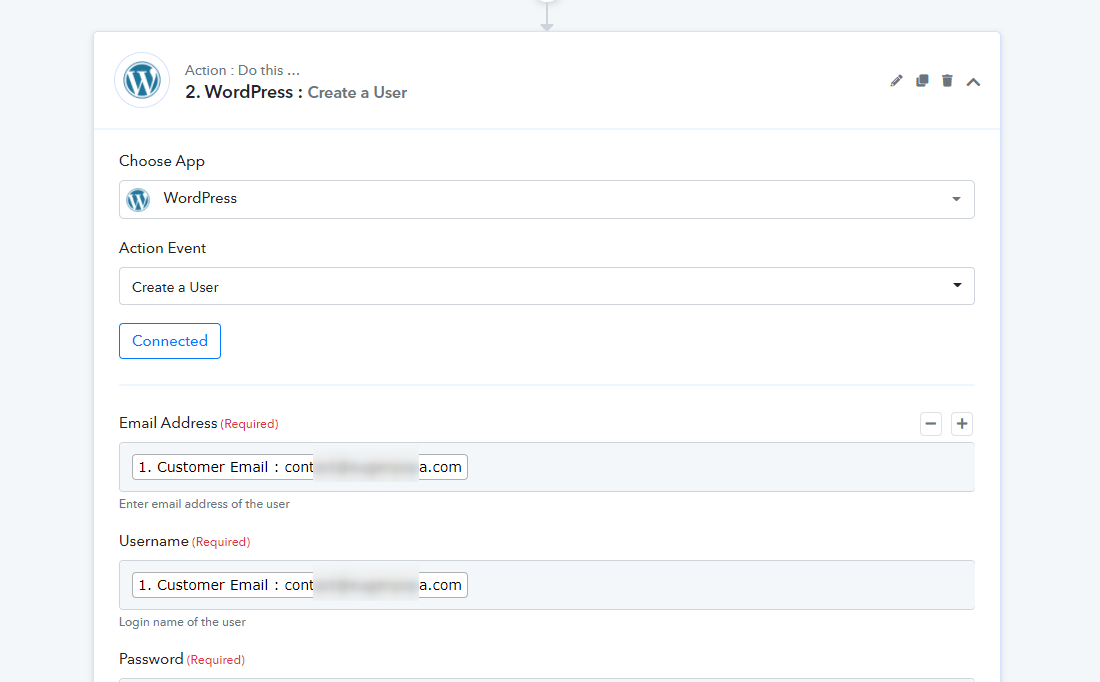Click small WordPress icon in Choose App field
Screen dimensions: 1100x682
tap(138, 199)
